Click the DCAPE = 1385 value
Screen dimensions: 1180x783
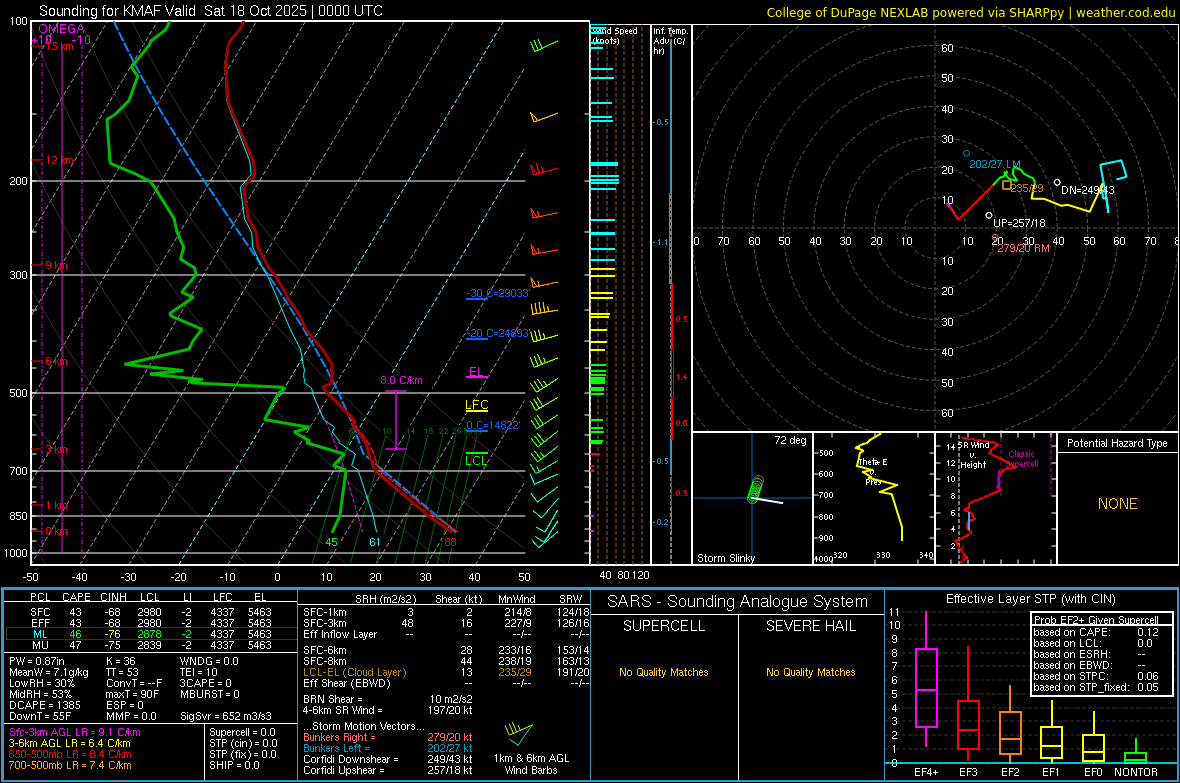pyautogui.click(x=44, y=705)
